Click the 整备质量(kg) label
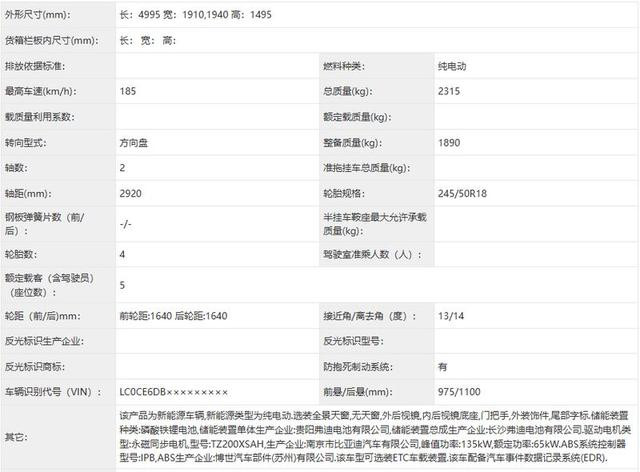 point(352,142)
